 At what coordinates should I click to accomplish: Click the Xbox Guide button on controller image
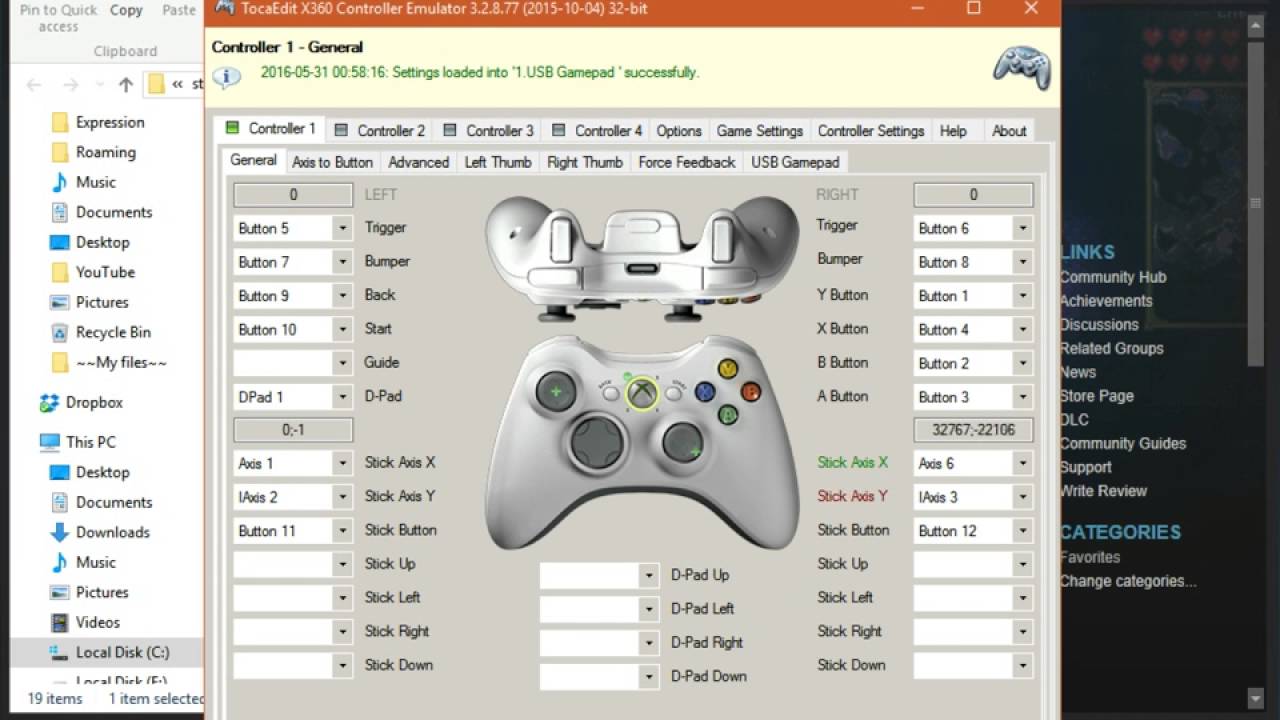(x=641, y=393)
